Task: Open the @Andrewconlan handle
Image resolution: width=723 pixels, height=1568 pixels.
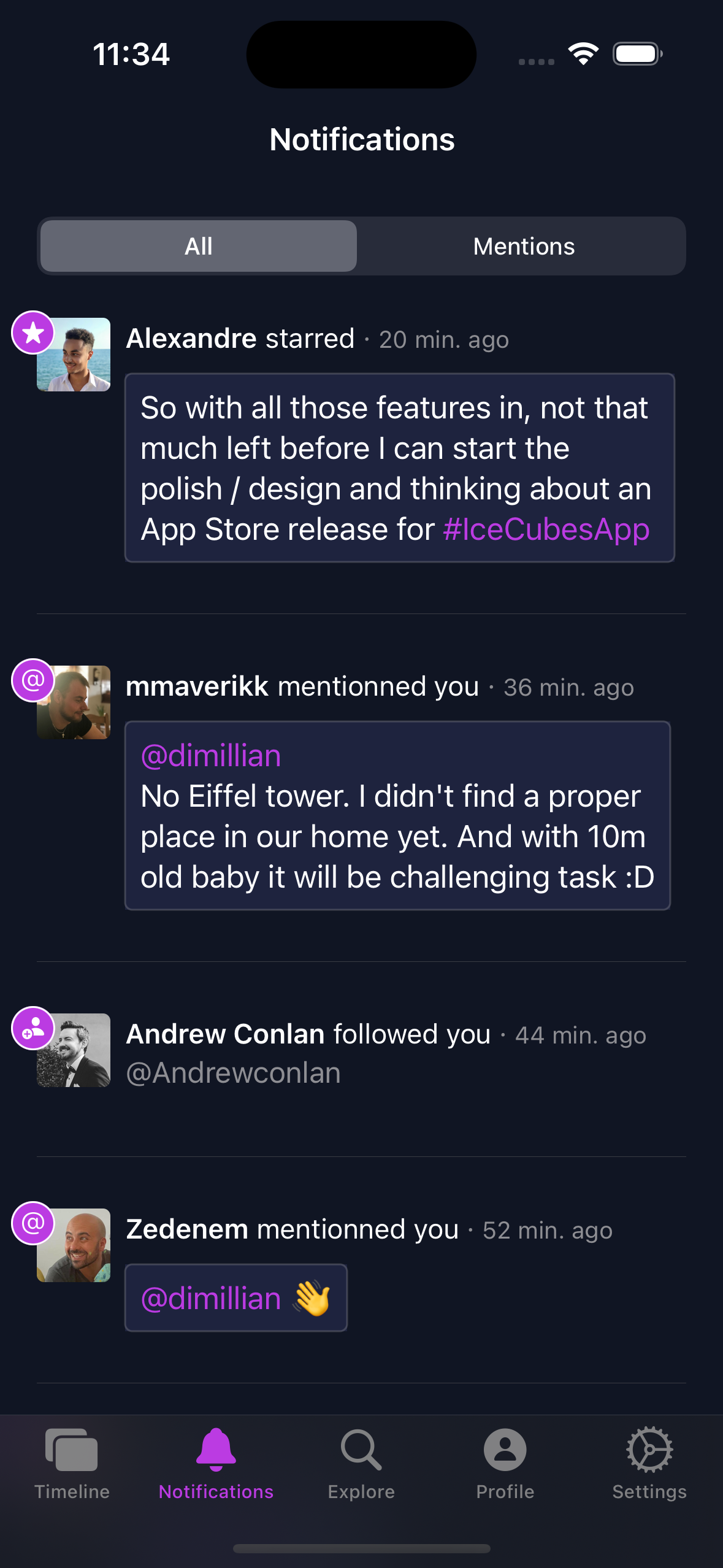Action: 233,1074
